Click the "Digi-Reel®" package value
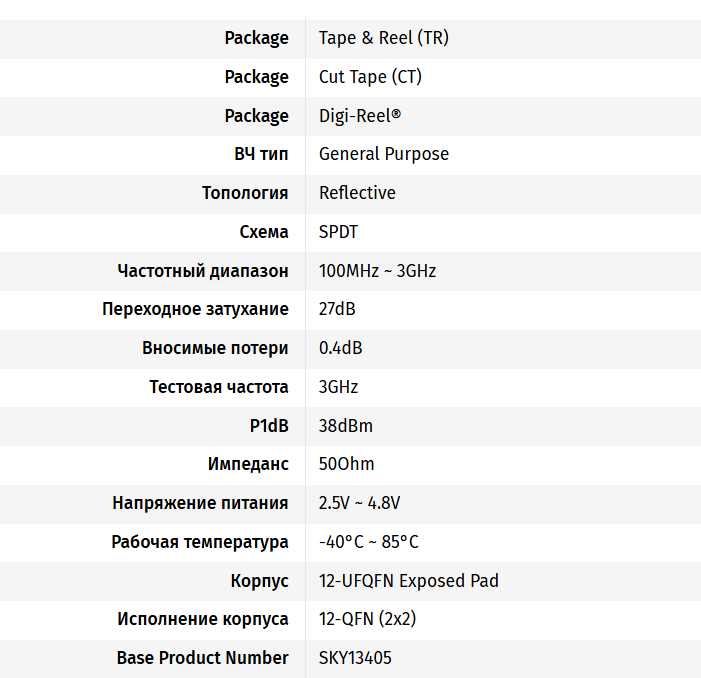701x678 pixels. (359, 116)
